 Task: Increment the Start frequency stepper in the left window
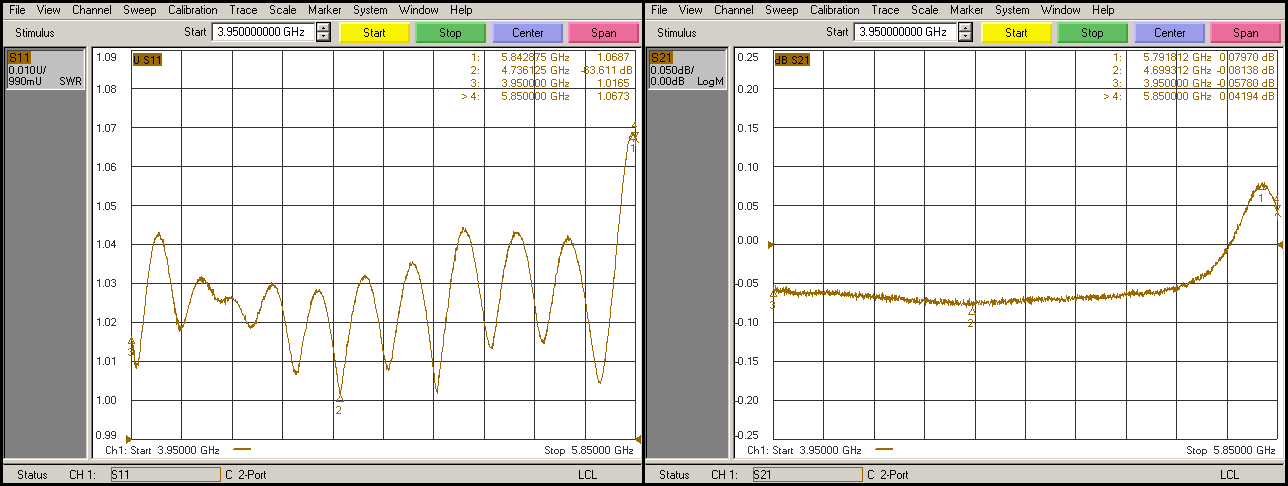click(323, 27)
